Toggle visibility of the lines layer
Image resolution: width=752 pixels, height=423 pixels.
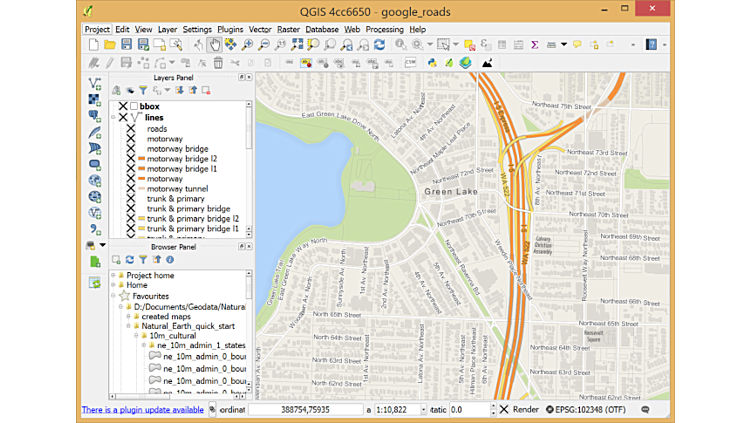pyautogui.click(x=123, y=118)
